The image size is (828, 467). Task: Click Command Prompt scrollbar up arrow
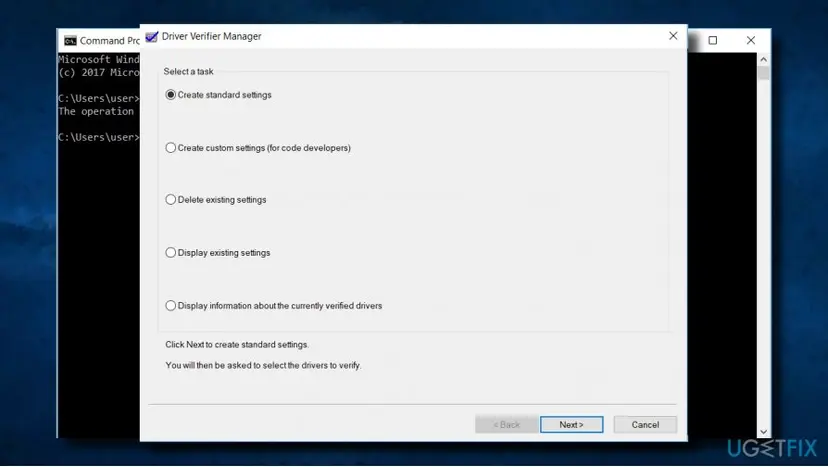pos(763,60)
